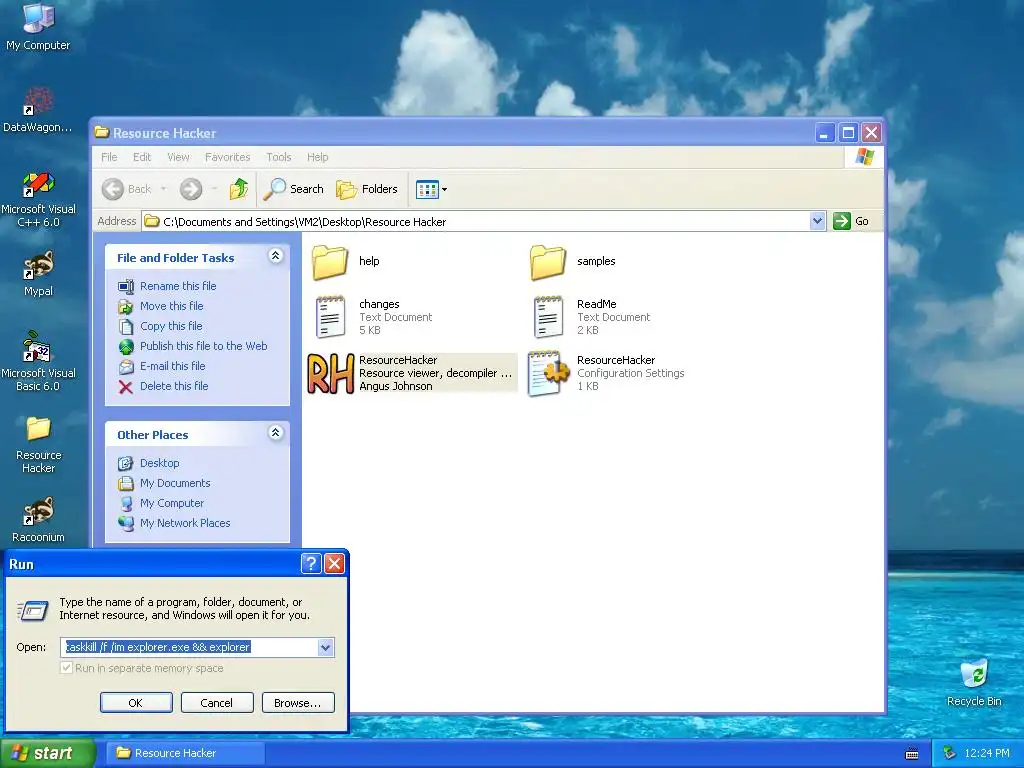The height and width of the screenshot is (768, 1024).
Task: Click the Forward navigation arrow
Action: coord(191,189)
